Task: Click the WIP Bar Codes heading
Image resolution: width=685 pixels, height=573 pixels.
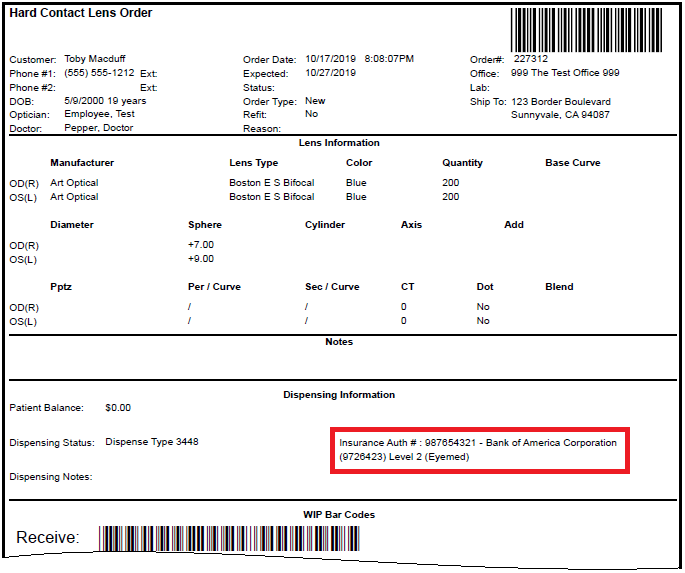Action: point(339,514)
